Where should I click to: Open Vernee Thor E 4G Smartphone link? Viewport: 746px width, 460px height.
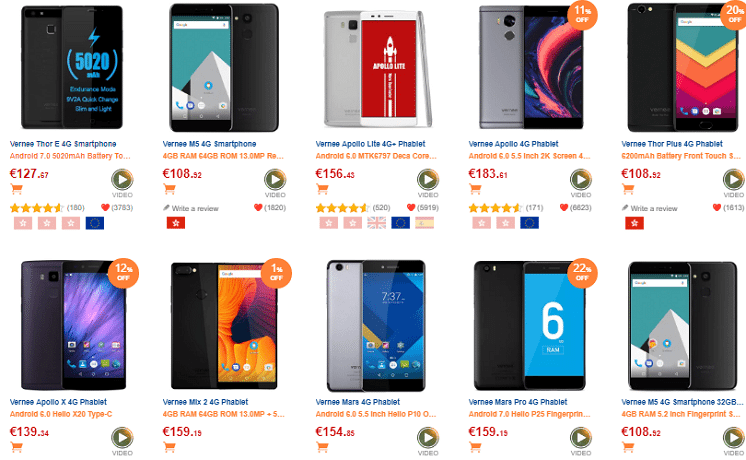coord(63,144)
